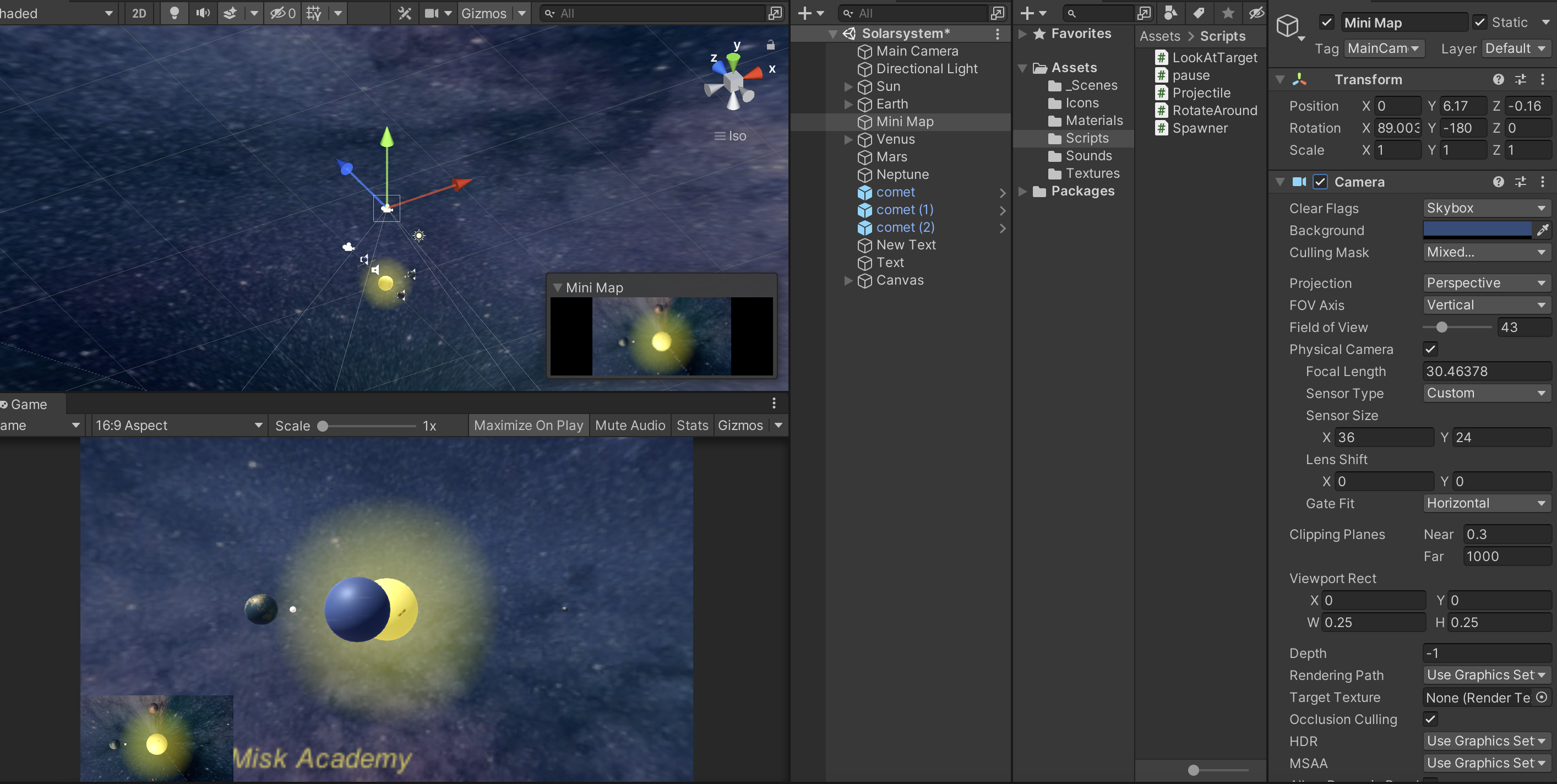
Task: Select the Materials folder
Action: 1085,120
